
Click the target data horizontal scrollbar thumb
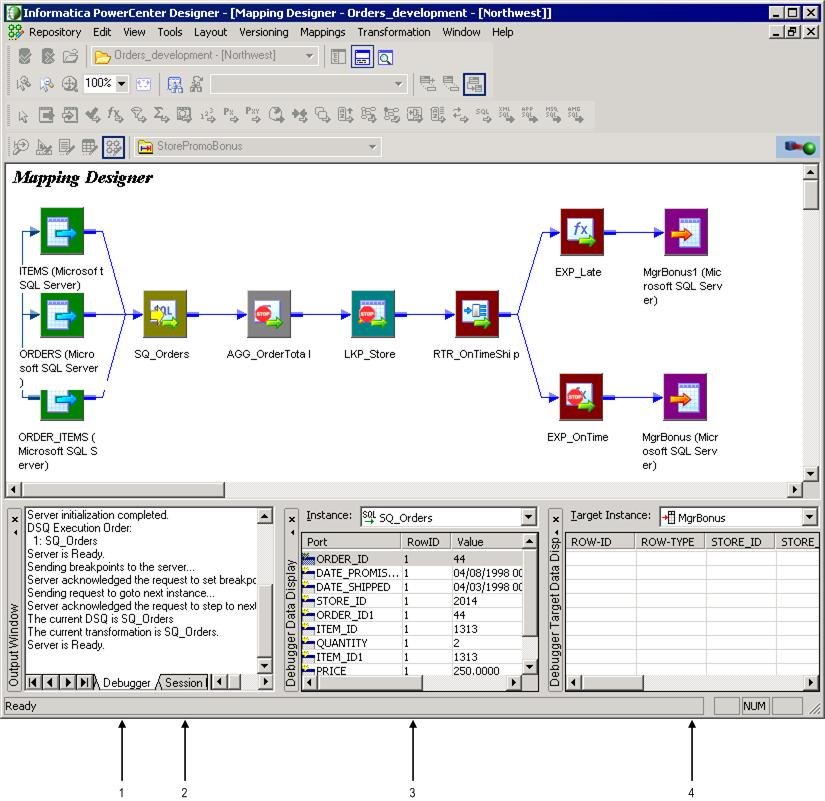pyautogui.click(x=612, y=683)
